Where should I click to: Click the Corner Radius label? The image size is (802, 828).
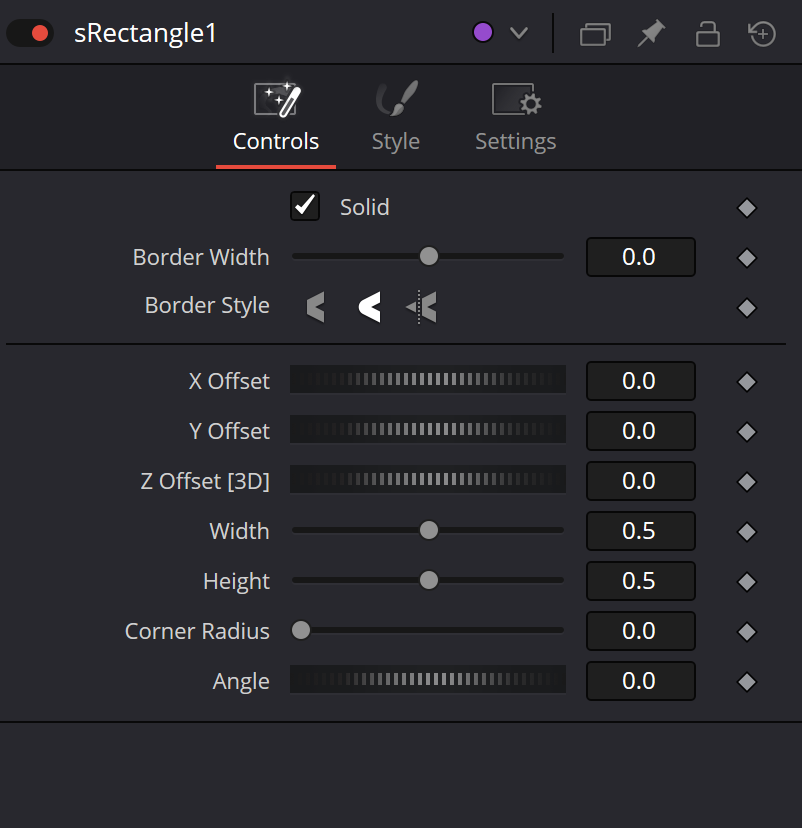pos(197,631)
